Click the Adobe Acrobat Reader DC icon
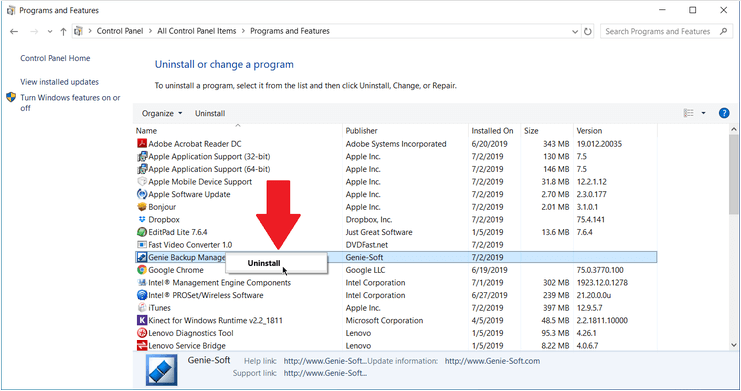 pyautogui.click(x=141, y=144)
